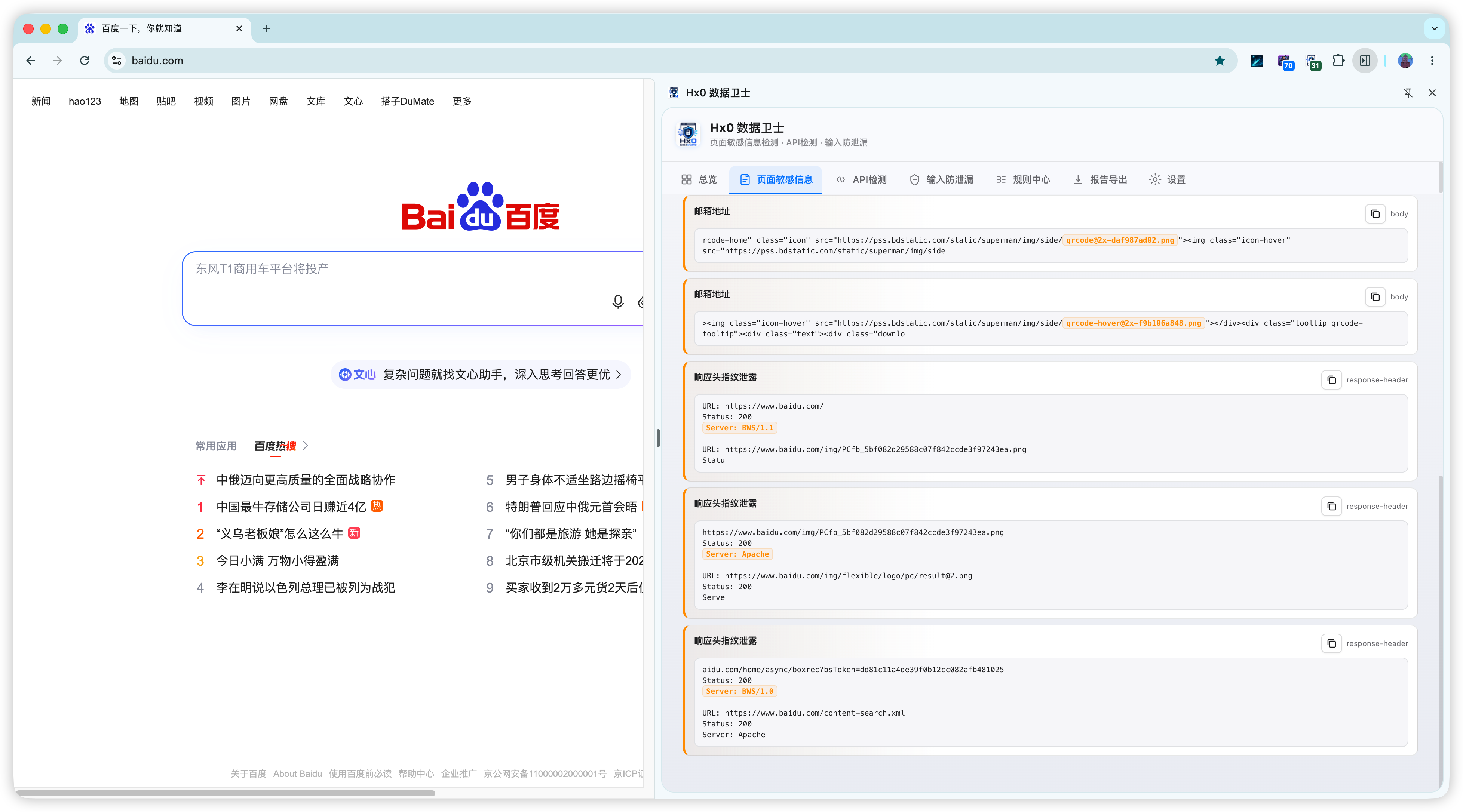1463x812 pixels.
Task: Open hot search 今日小满 万物小得盈满
Action: (x=277, y=560)
